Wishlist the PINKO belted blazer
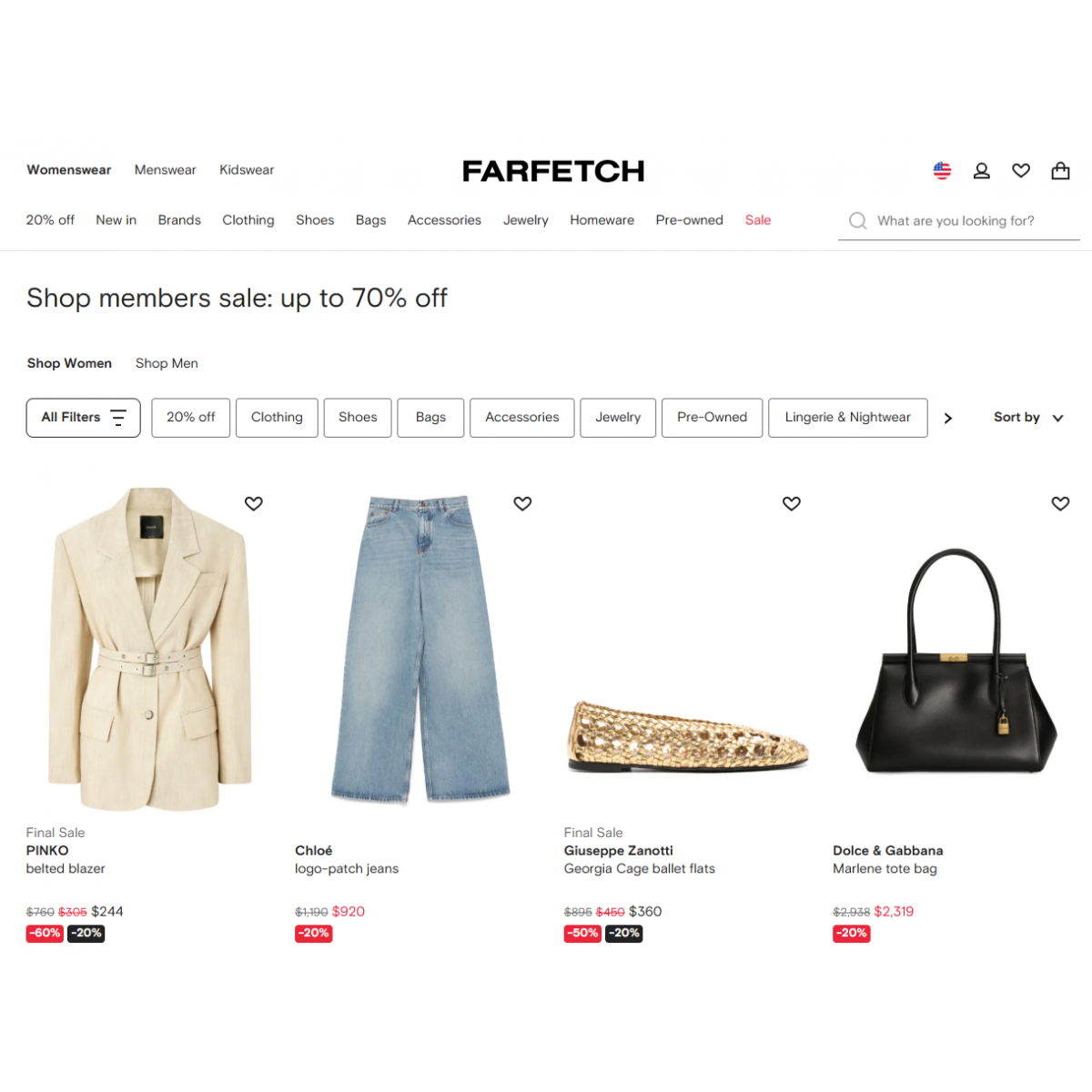Viewport: 1092px width, 1092px height. 254,503
